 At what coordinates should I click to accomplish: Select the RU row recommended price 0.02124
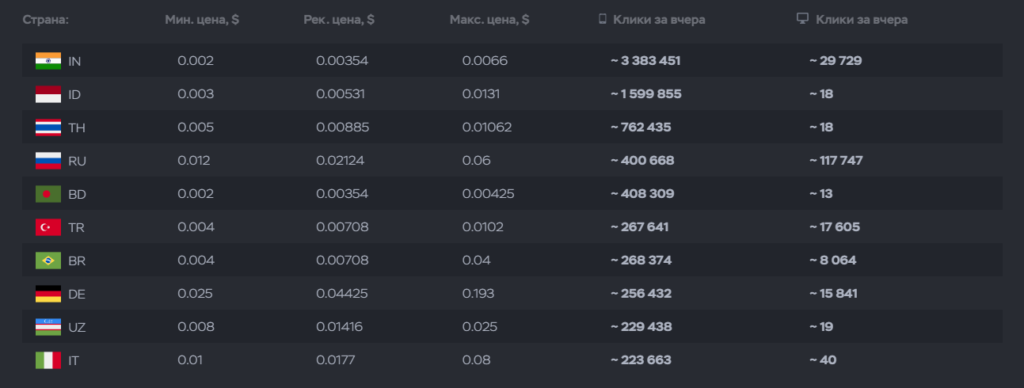pyautogui.click(x=340, y=161)
